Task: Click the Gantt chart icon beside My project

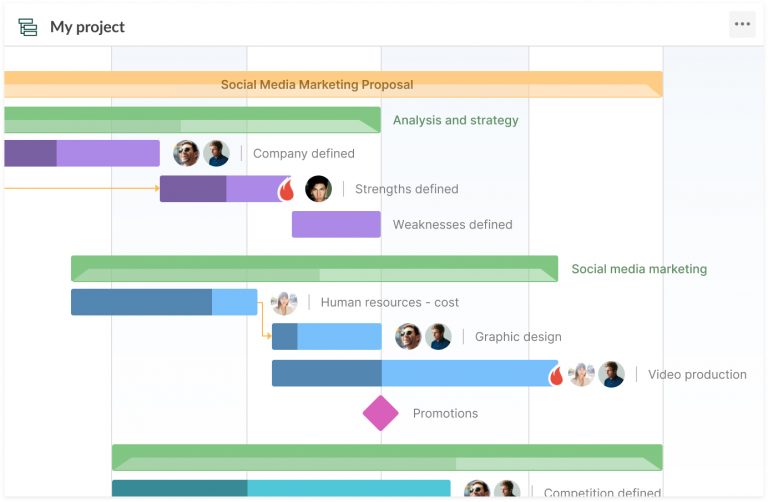Action: 28,27
